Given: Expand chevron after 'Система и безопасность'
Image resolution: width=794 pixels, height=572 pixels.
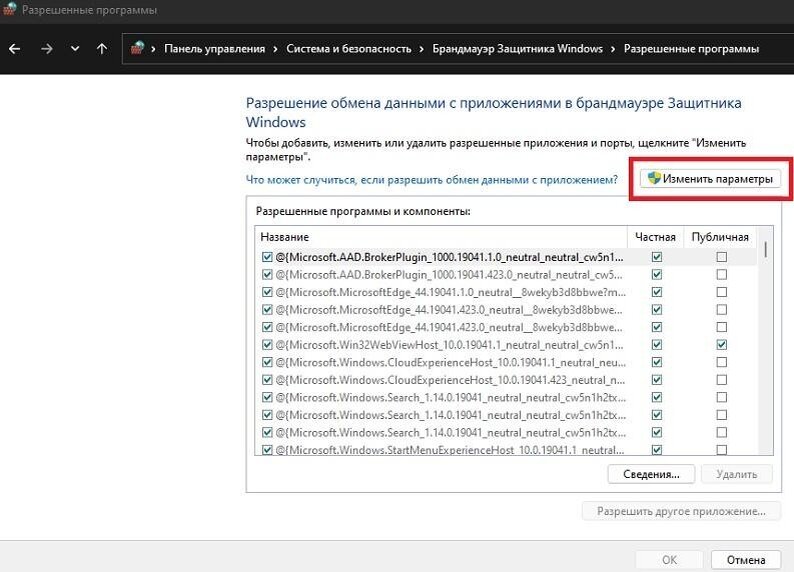Looking at the screenshot, I should 421,49.
